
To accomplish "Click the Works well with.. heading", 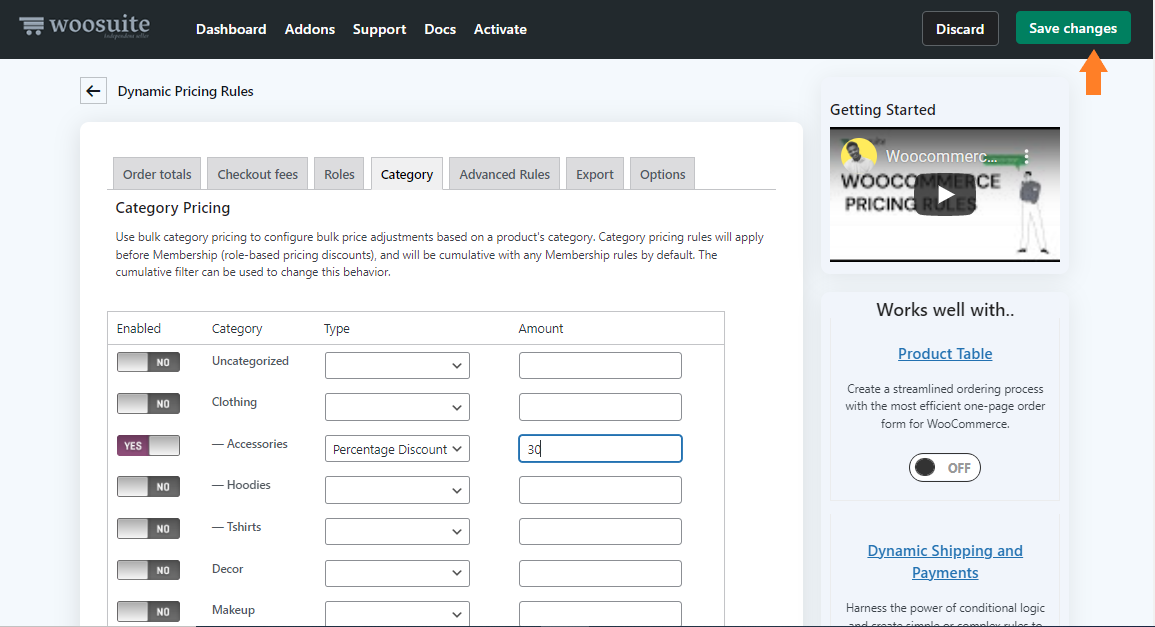I will tap(945, 309).
